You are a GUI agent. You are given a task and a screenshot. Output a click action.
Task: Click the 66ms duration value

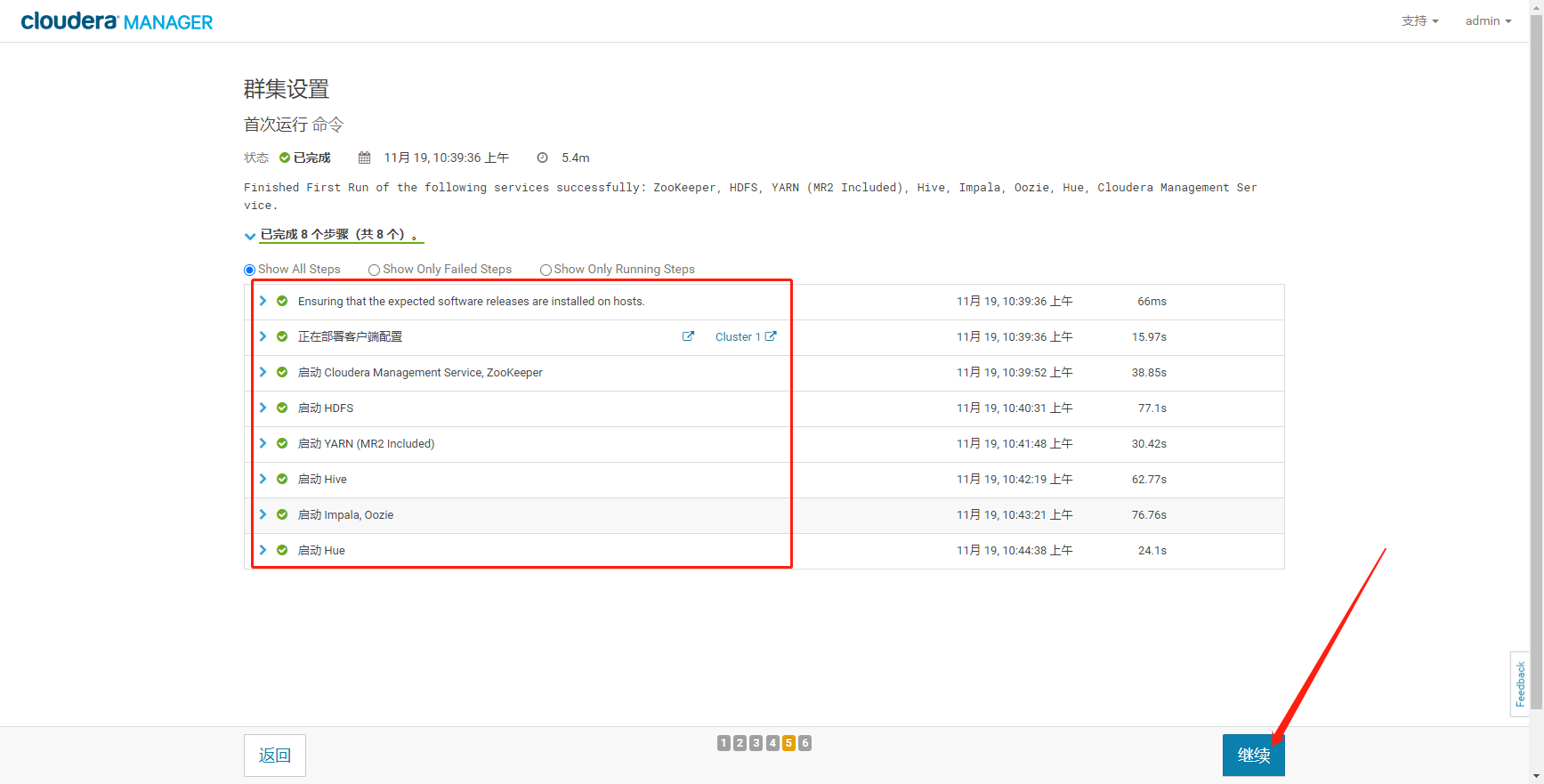click(x=1152, y=302)
